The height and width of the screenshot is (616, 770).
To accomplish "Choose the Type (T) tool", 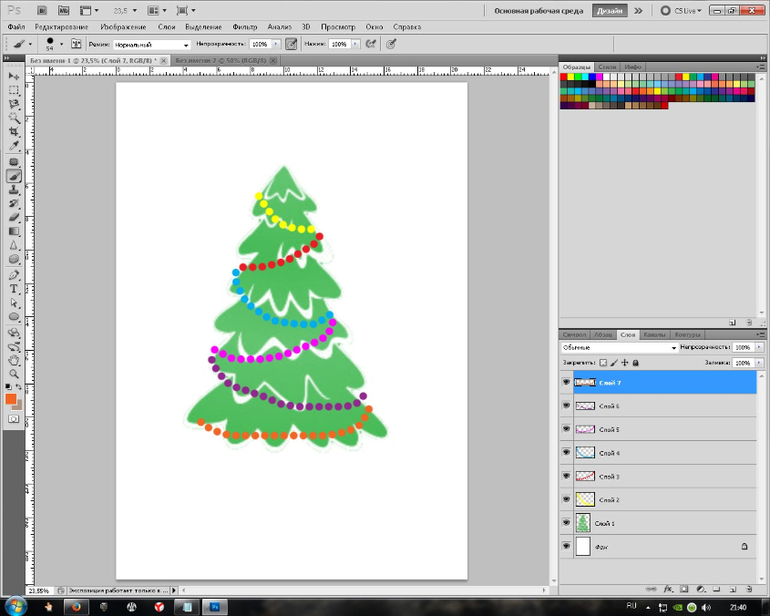I will 14,288.
